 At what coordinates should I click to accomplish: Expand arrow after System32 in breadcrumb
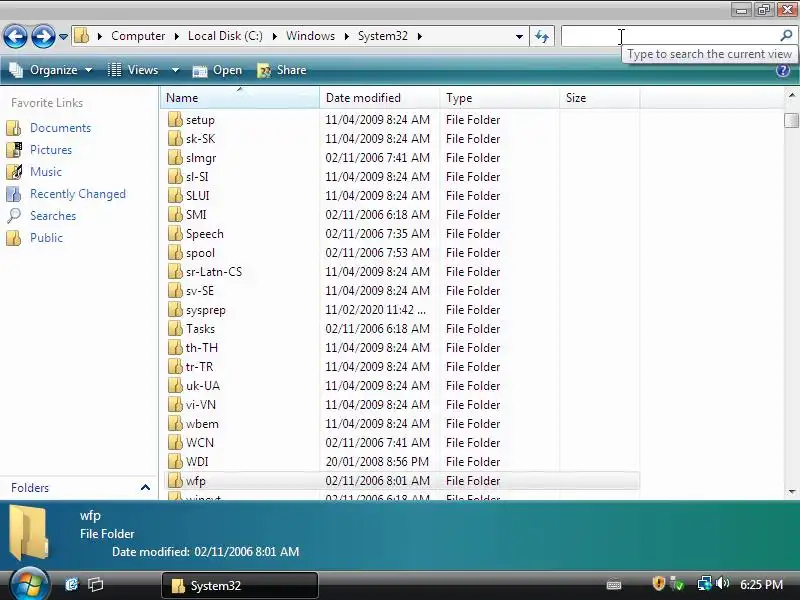pos(419,36)
